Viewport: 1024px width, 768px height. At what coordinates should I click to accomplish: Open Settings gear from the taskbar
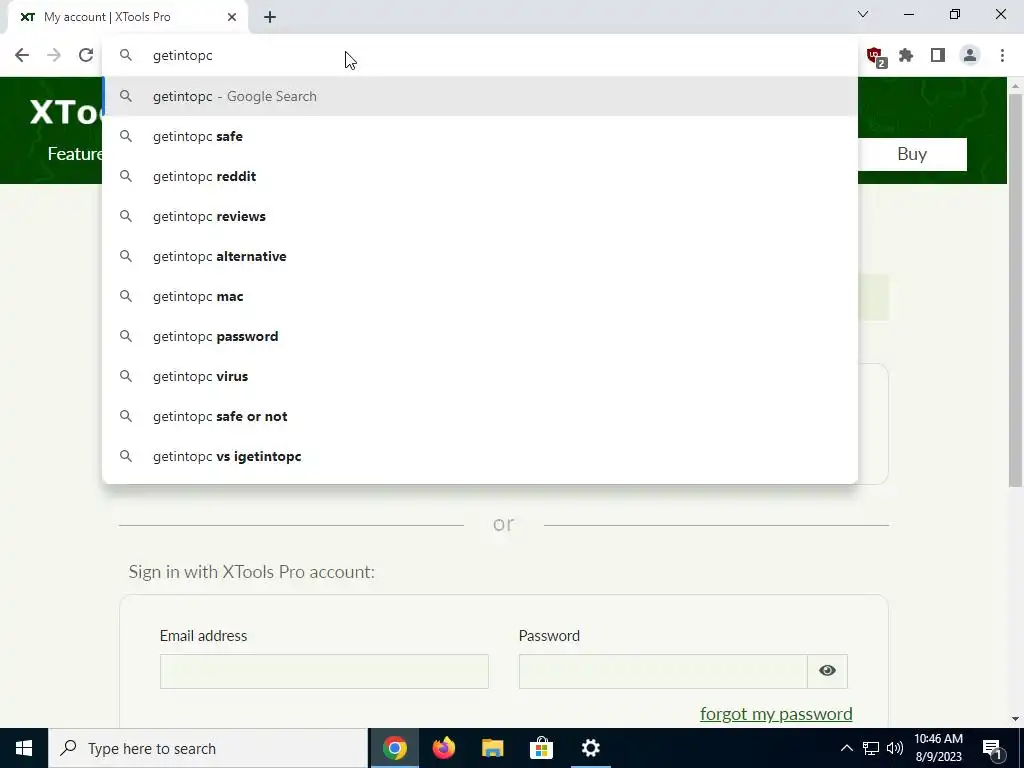pos(590,748)
